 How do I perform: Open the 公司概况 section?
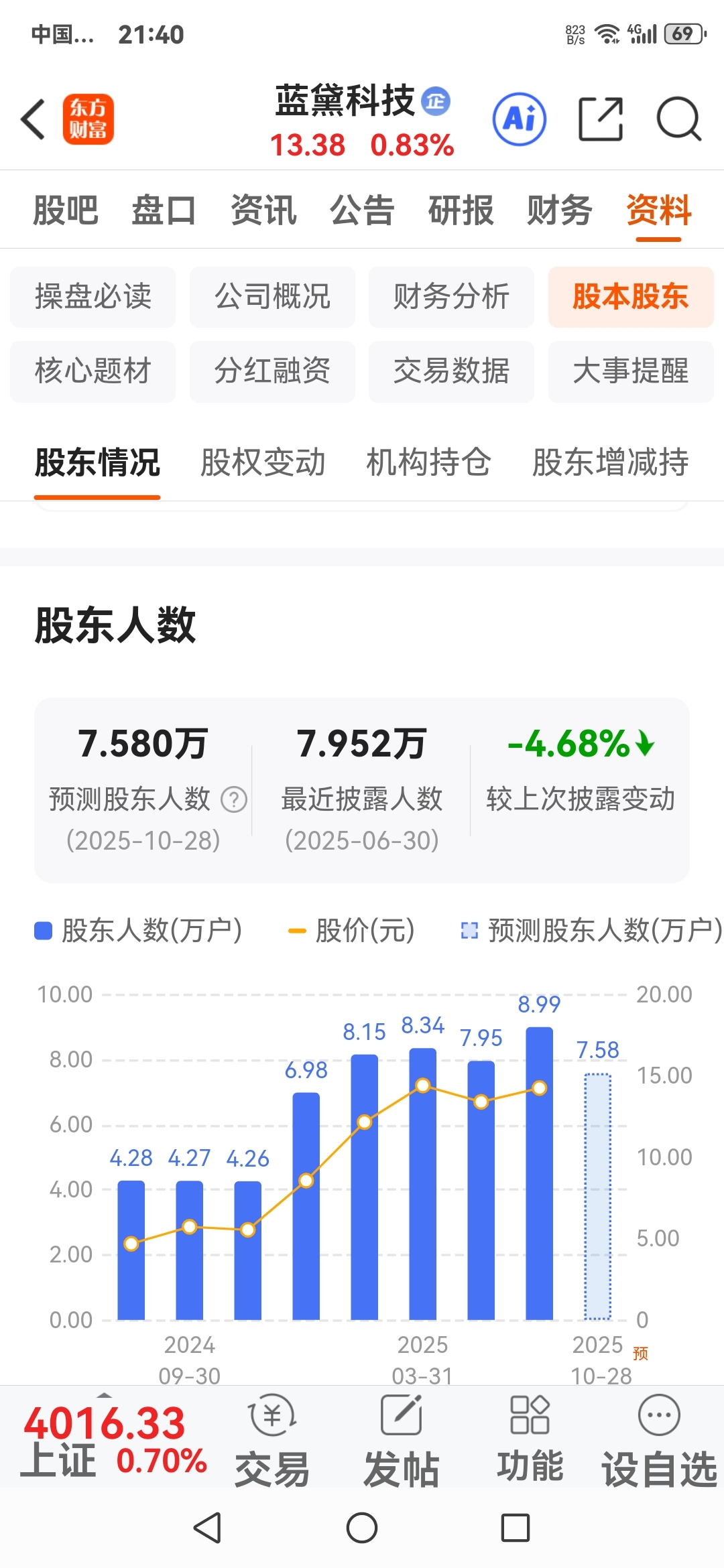272,297
